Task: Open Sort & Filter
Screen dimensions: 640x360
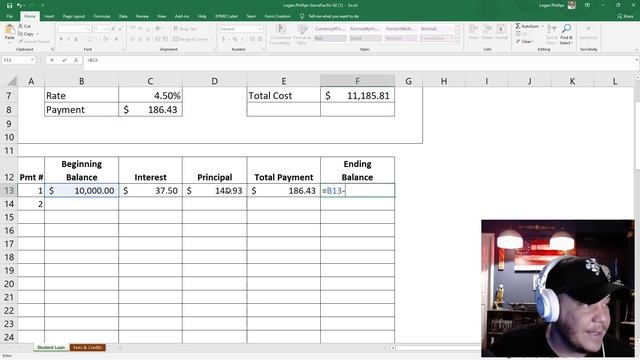Action: 551,34
